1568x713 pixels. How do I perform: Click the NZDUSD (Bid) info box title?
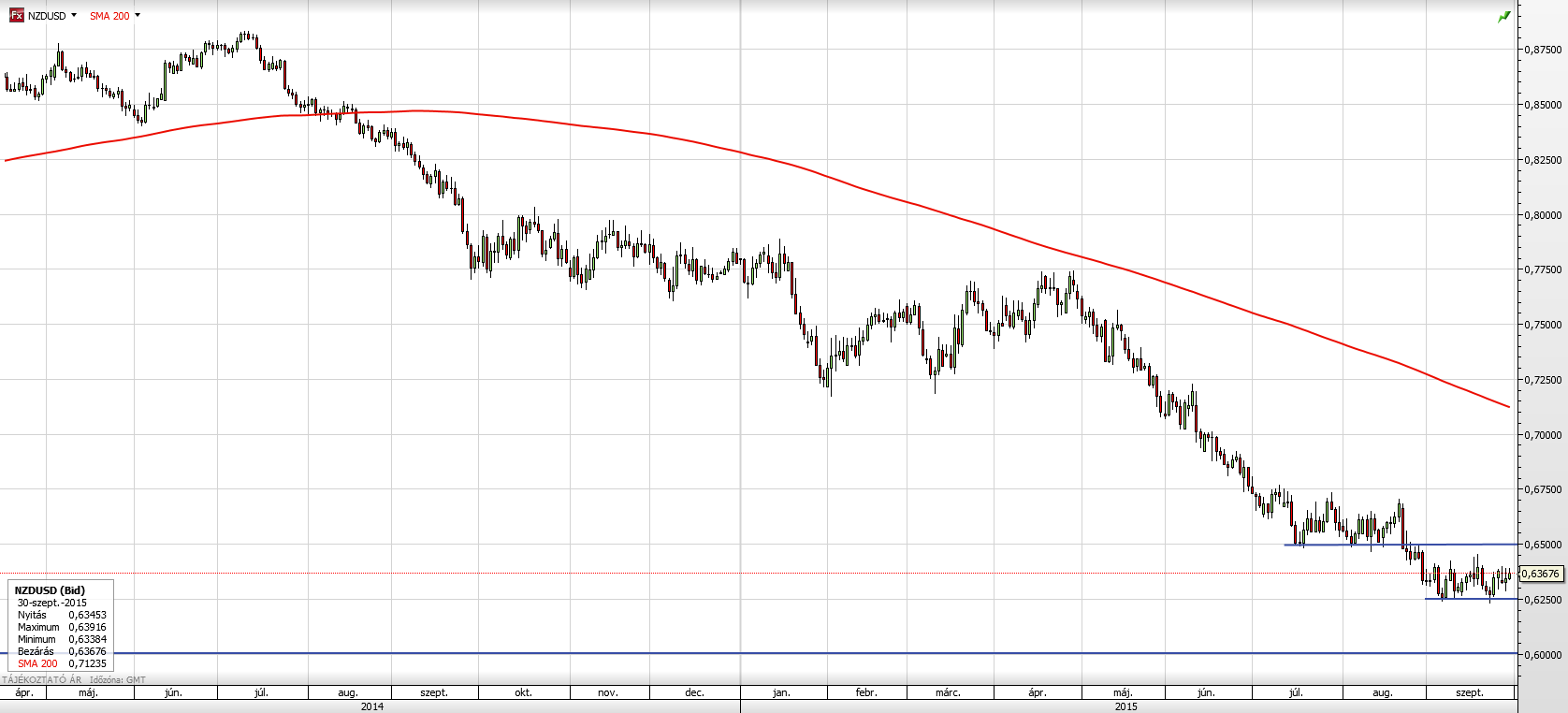click(50, 590)
